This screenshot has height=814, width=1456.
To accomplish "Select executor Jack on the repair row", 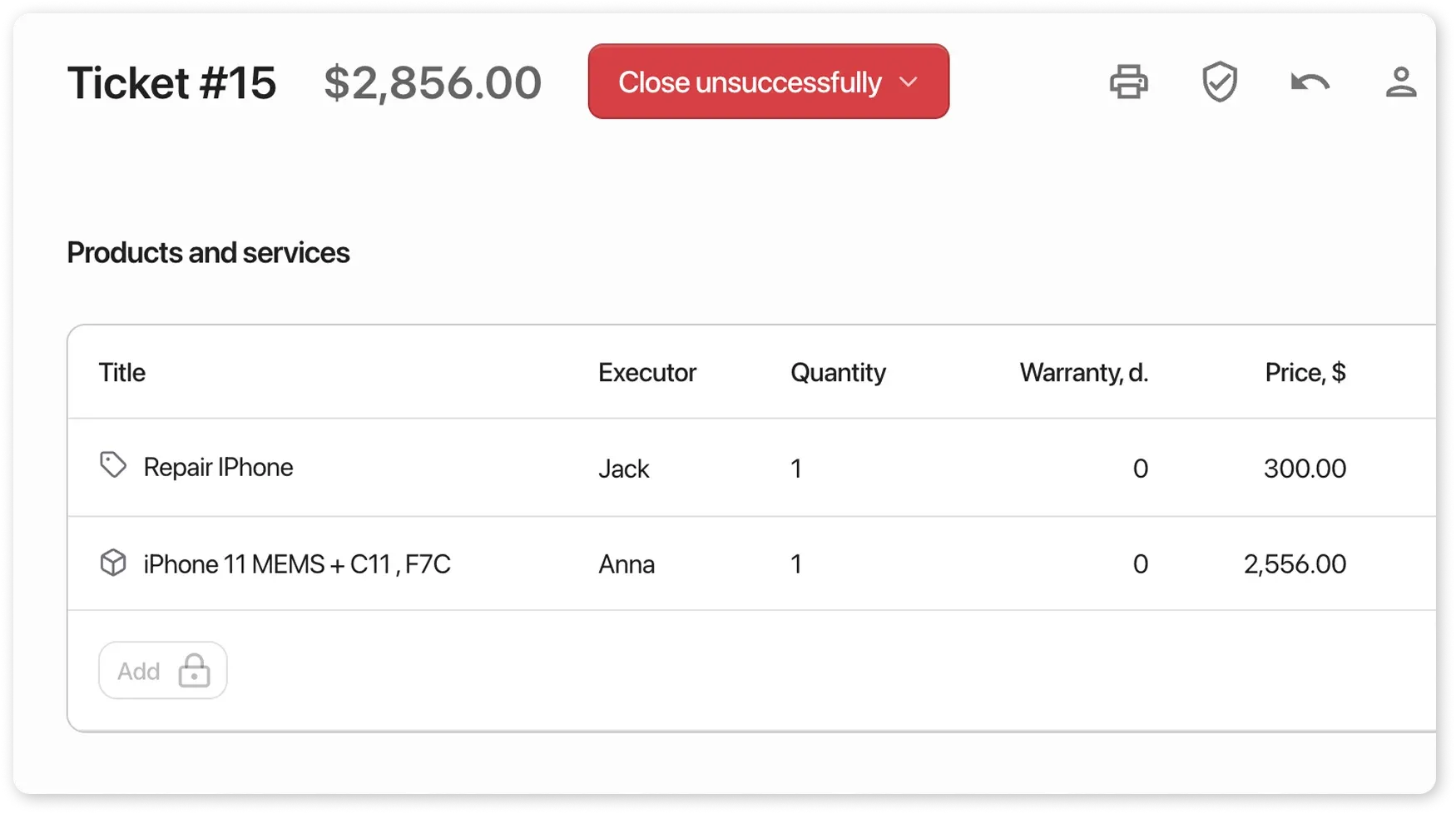I will (x=624, y=468).
